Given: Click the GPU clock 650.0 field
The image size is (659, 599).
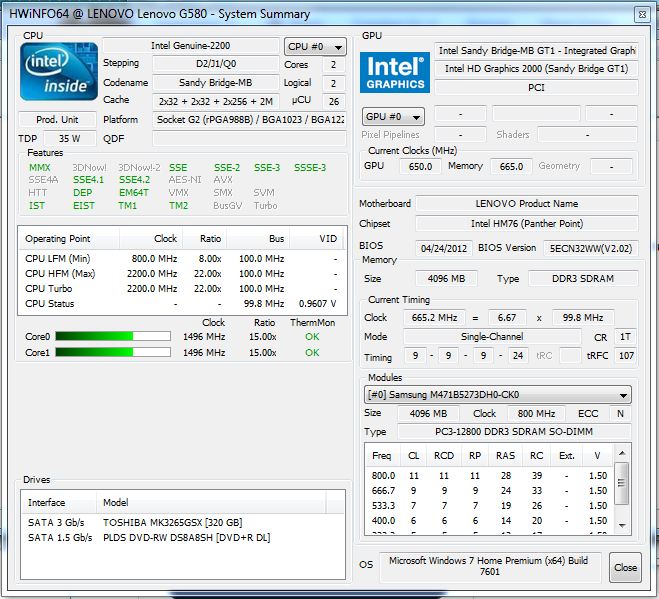Looking at the screenshot, I should coord(420,166).
